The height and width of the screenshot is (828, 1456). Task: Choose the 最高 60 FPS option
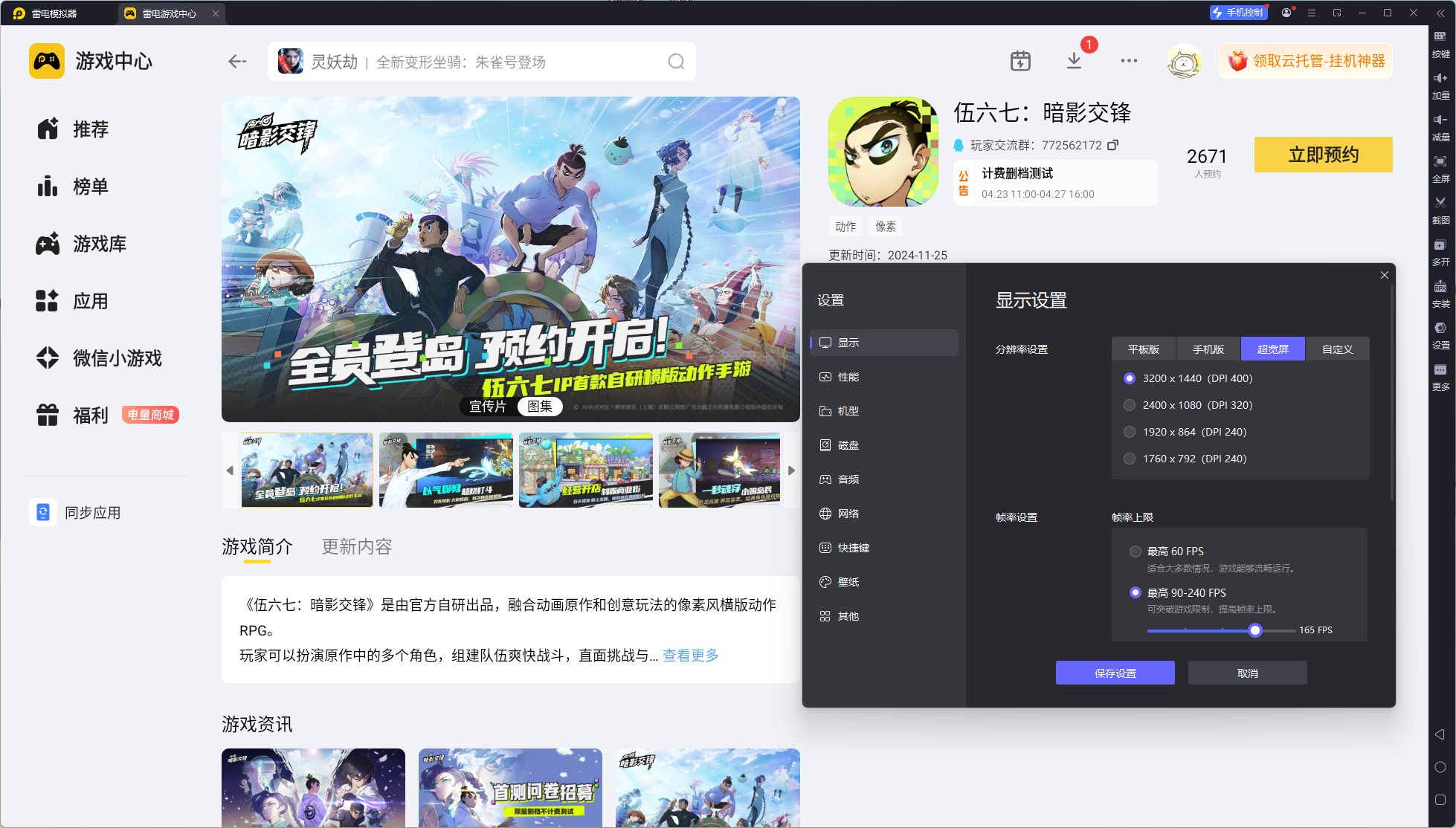point(1136,552)
